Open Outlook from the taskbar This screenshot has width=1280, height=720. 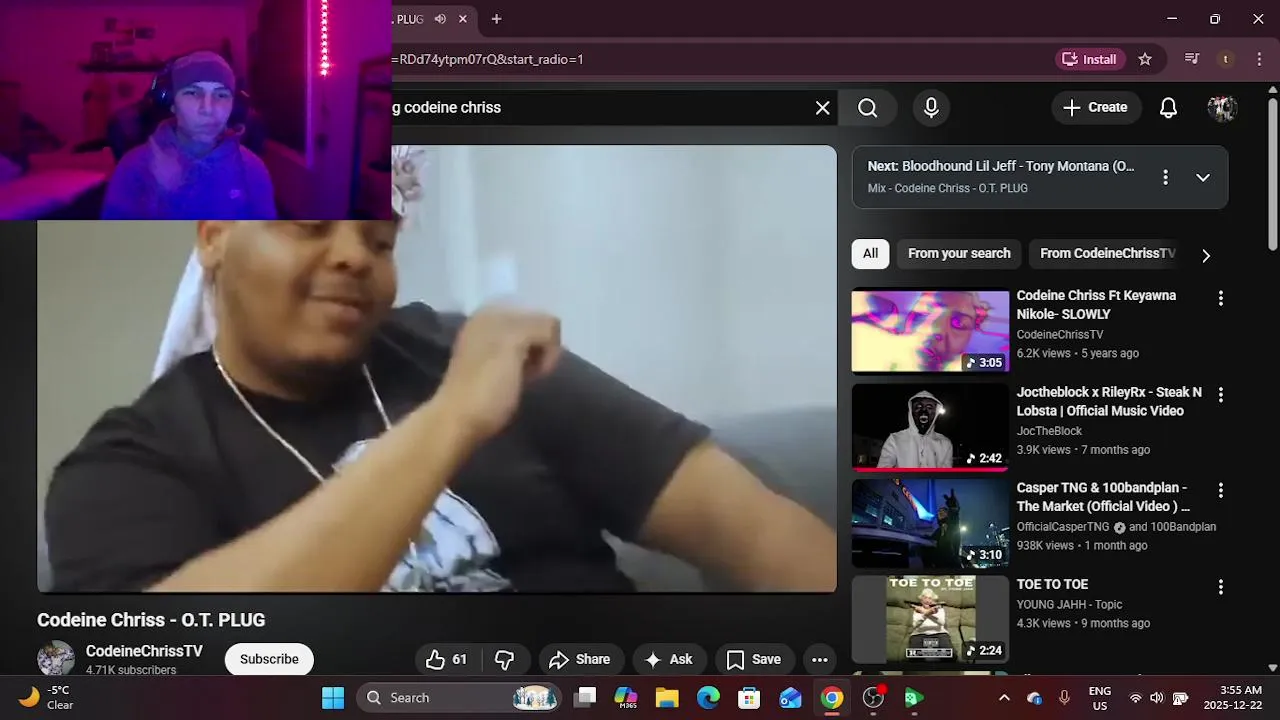tap(790, 697)
